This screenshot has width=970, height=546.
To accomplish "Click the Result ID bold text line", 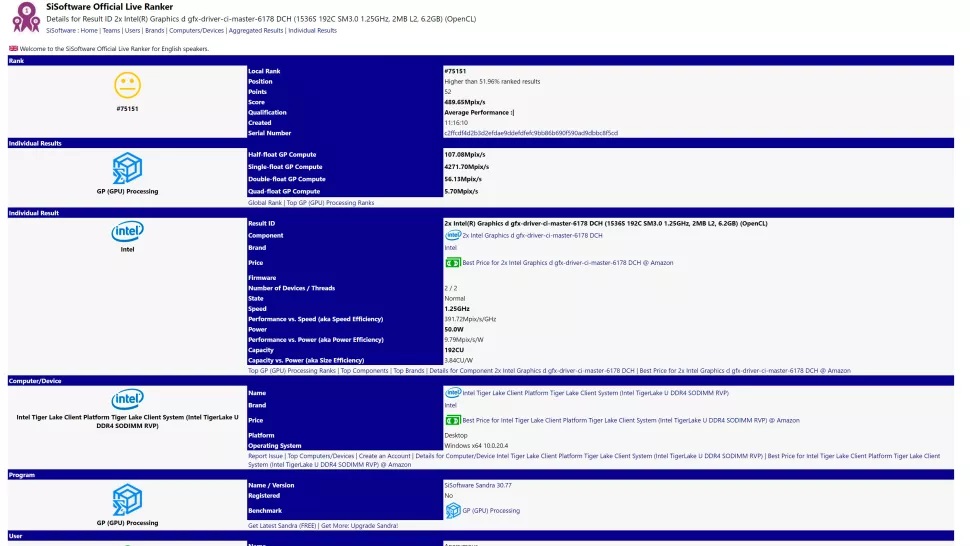I will pos(606,223).
